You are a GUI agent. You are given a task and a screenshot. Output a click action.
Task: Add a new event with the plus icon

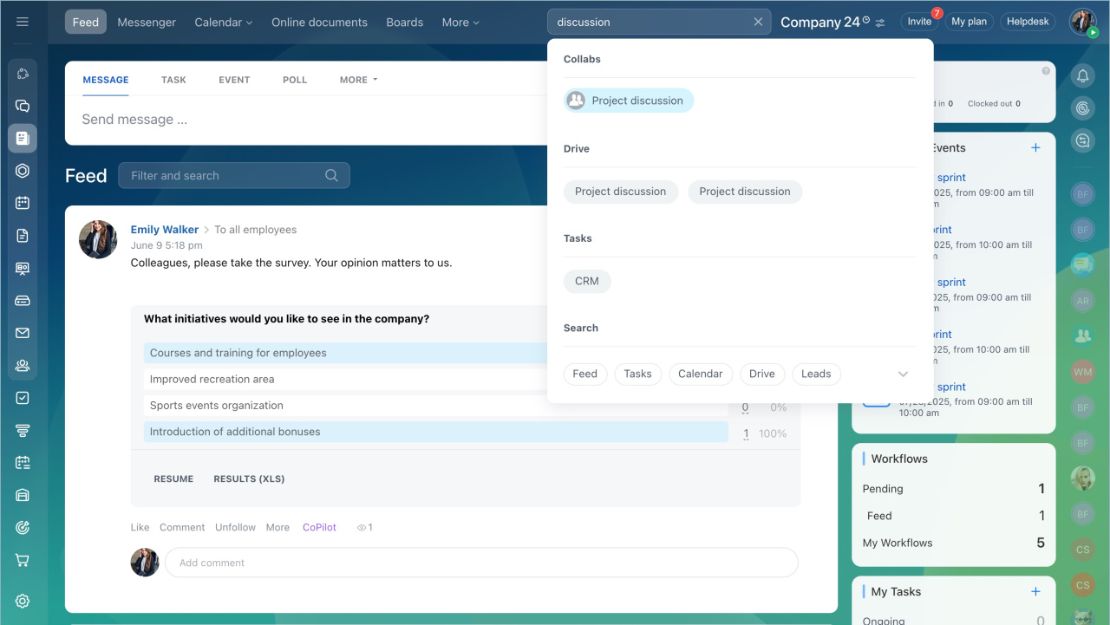click(1035, 147)
